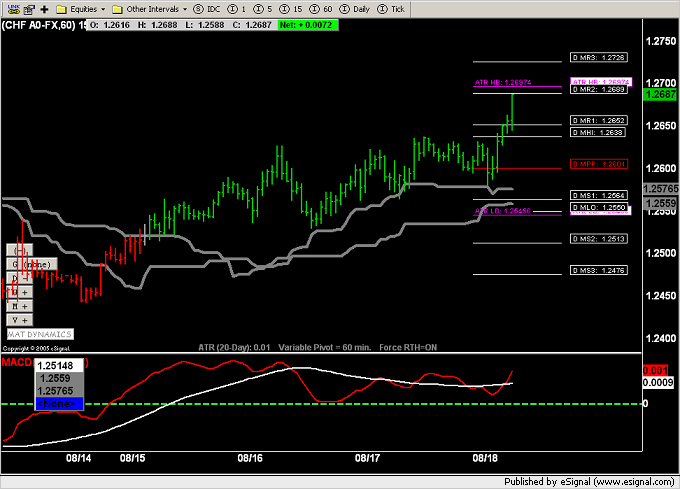Click the D MR2: 1.2689 pivot label
Image resolution: width=680 pixels, height=489 pixels.
click(x=598, y=89)
